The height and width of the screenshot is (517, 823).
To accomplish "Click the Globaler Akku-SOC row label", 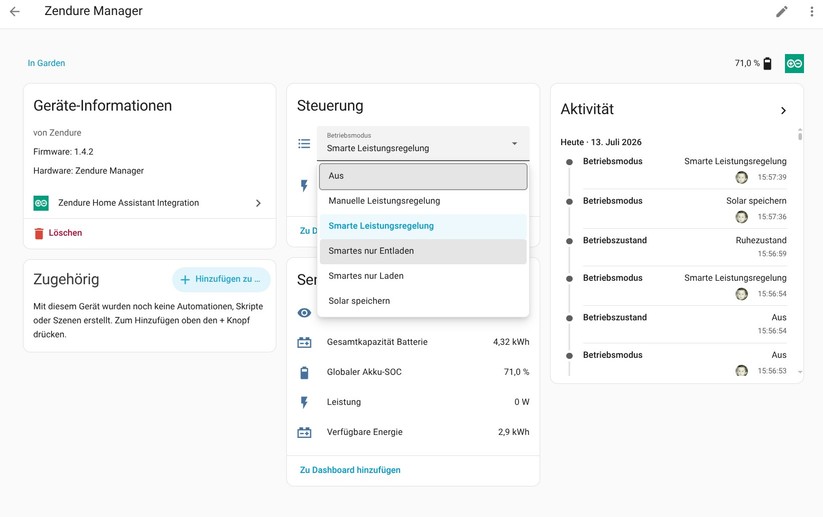I will tap(364, 372).
